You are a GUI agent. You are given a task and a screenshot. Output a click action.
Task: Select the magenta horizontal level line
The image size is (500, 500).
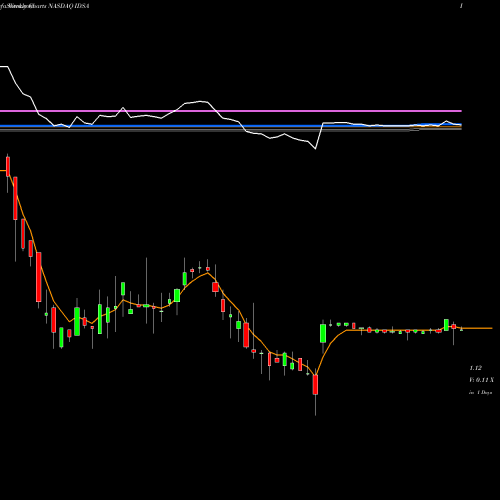tap(231, 111)
